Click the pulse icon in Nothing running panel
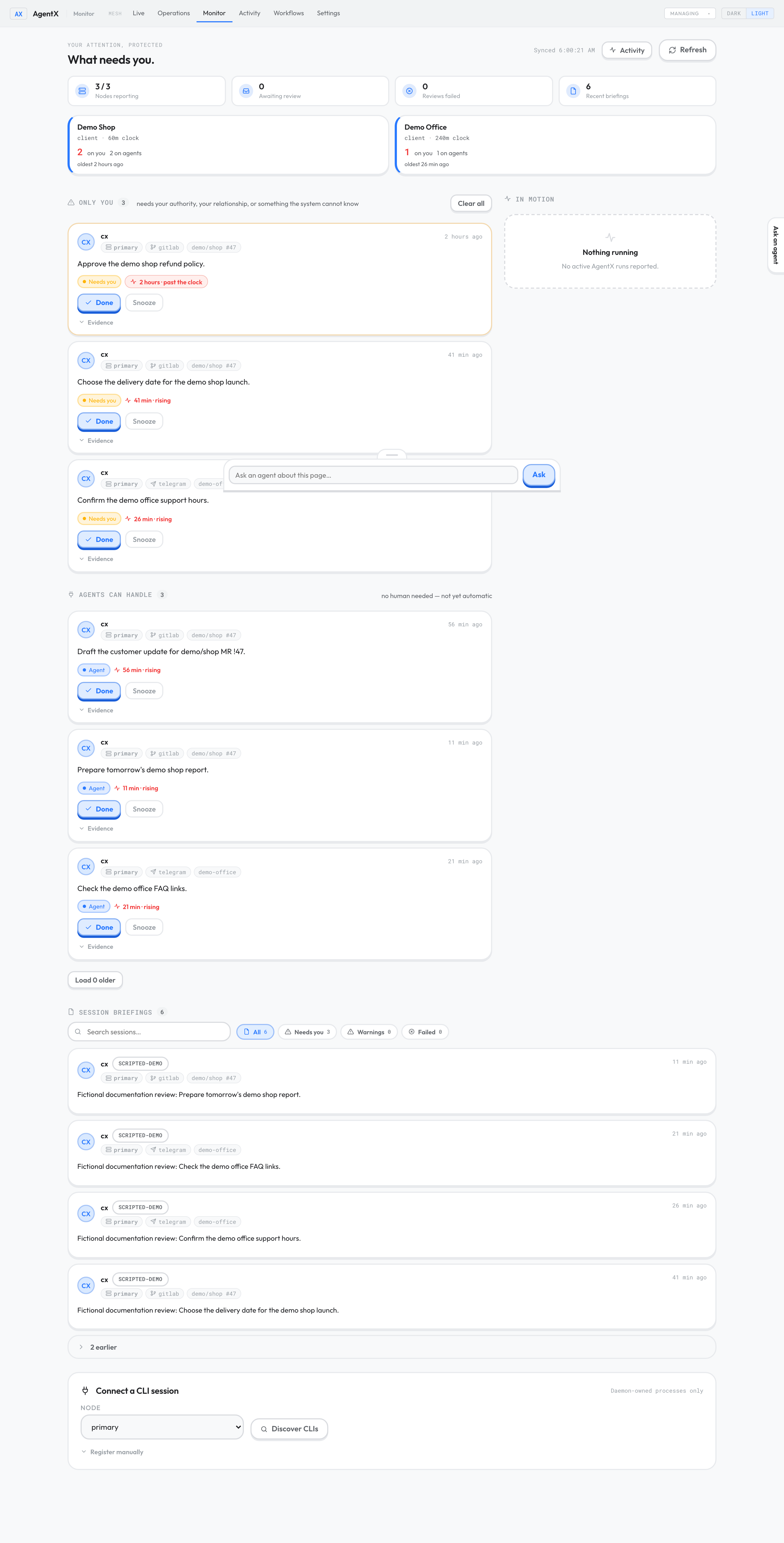 tap(610, 237)
